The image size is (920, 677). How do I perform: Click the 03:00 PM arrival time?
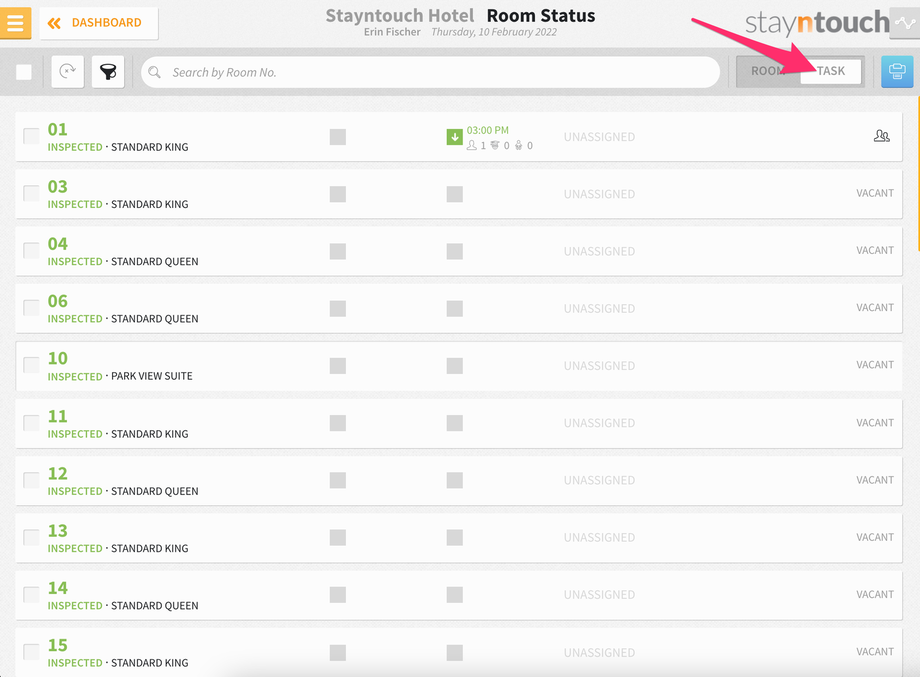[x=488, y=130]
